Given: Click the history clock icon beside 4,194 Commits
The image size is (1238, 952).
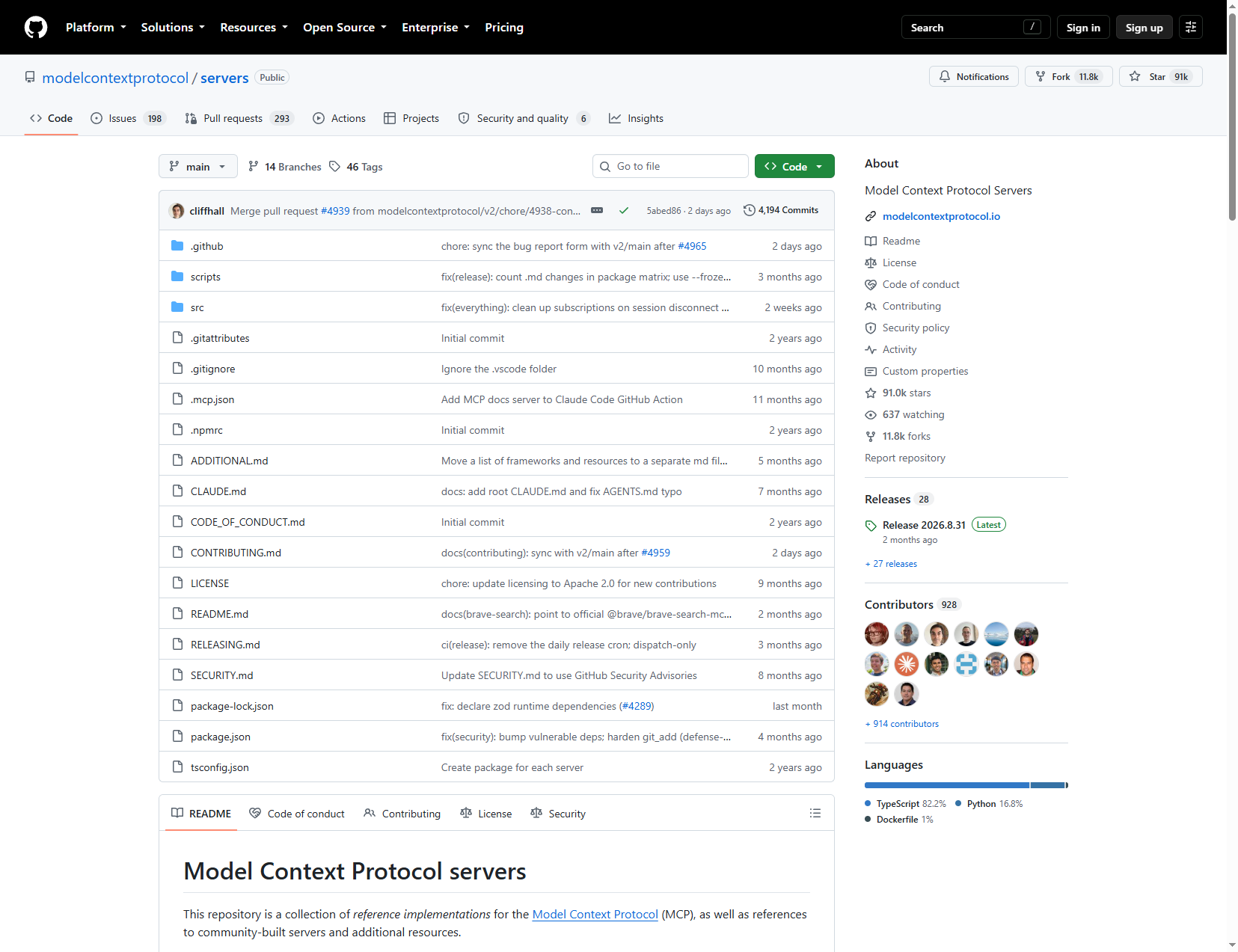Looking at the screenshot, I should [749, 210].
